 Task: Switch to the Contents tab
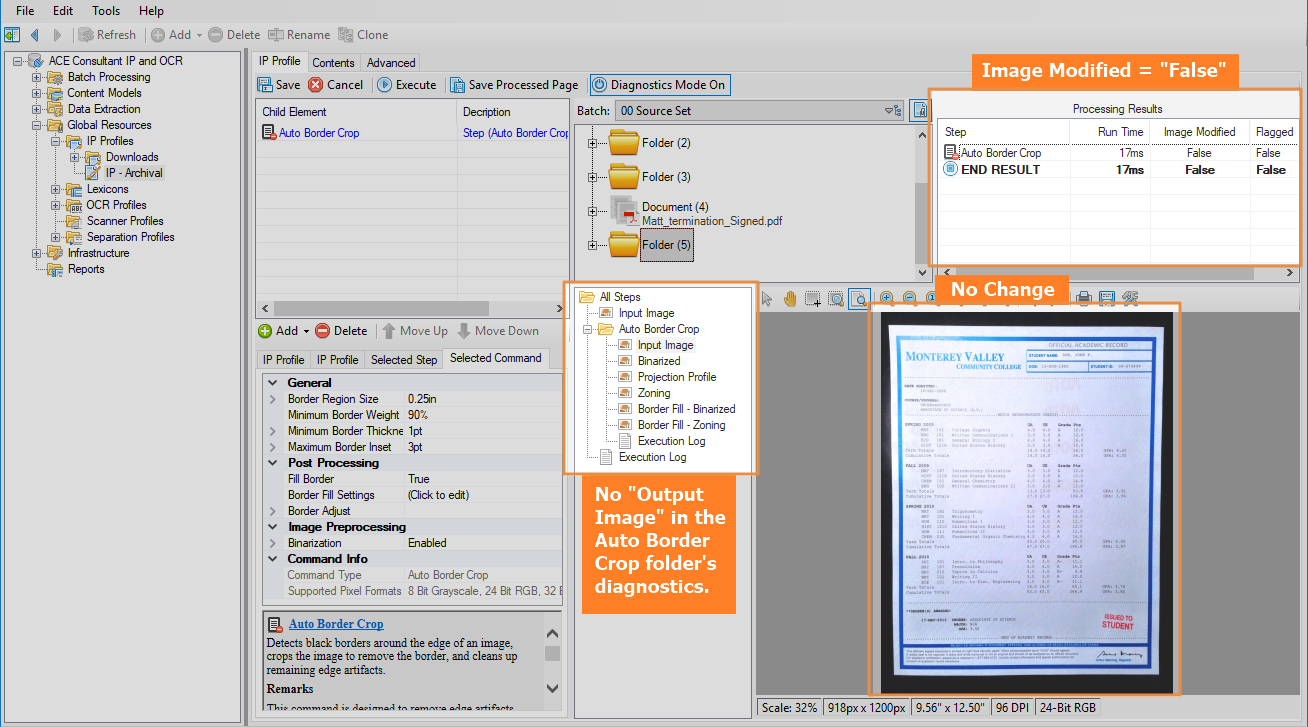tap(333, 62)
